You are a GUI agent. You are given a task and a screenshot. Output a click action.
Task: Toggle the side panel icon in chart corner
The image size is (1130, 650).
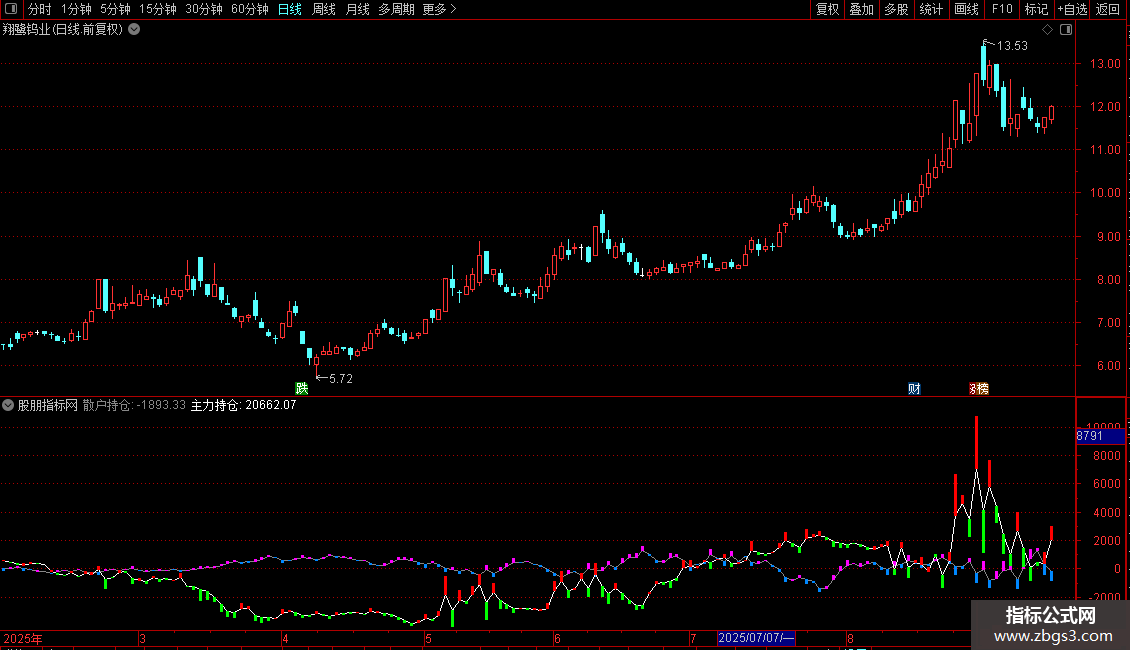1066,30
